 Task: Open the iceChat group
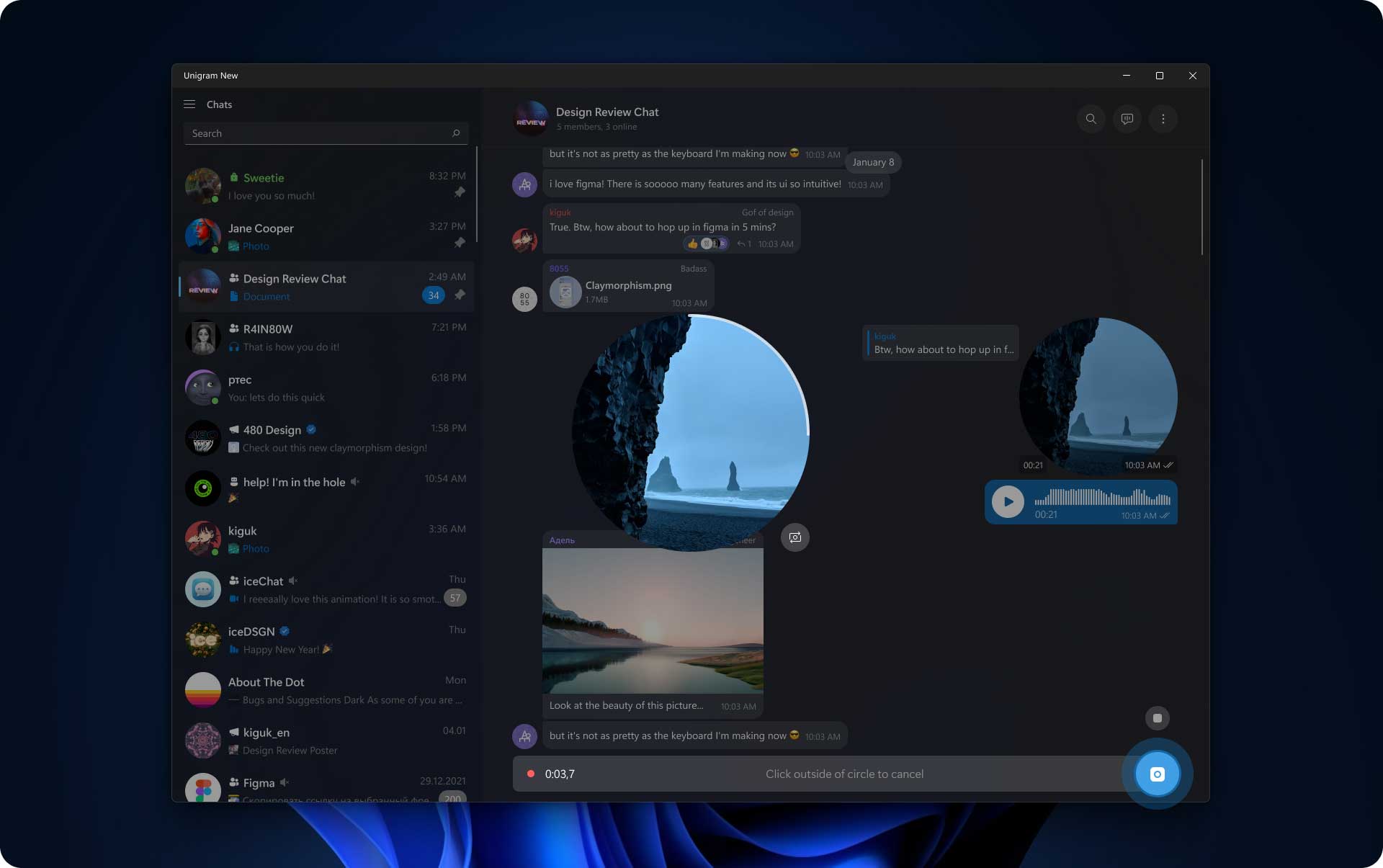click(x=326, y=589)
